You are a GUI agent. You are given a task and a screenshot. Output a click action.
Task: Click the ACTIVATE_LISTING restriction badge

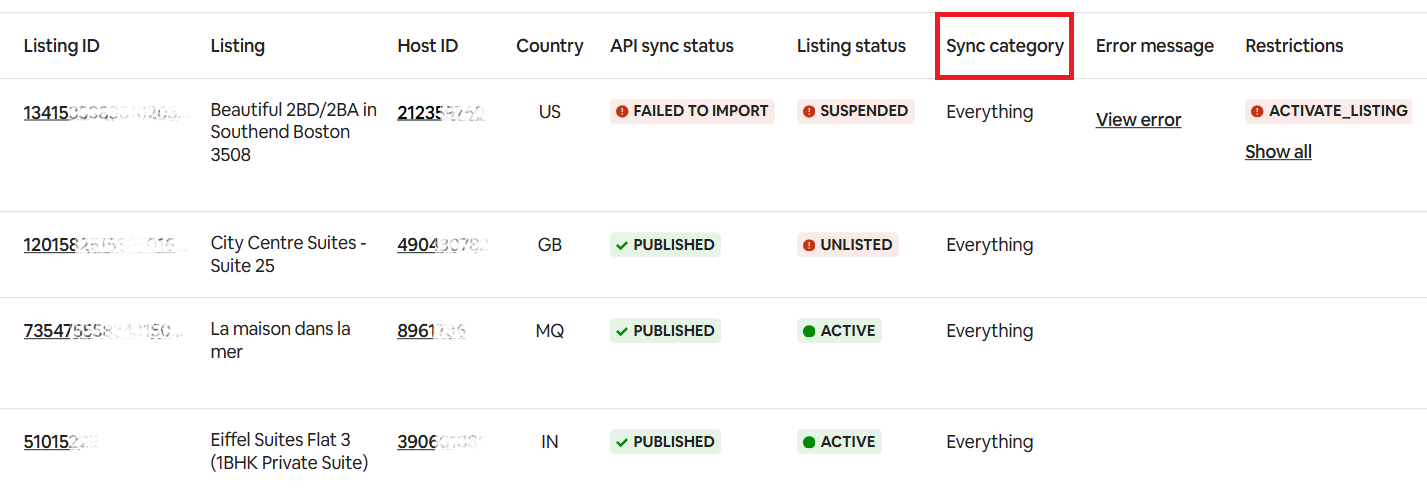click(x=1329, y=111)
